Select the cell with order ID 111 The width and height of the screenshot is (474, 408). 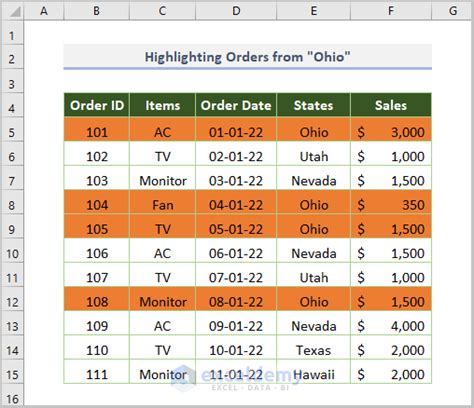pos(97,372)
